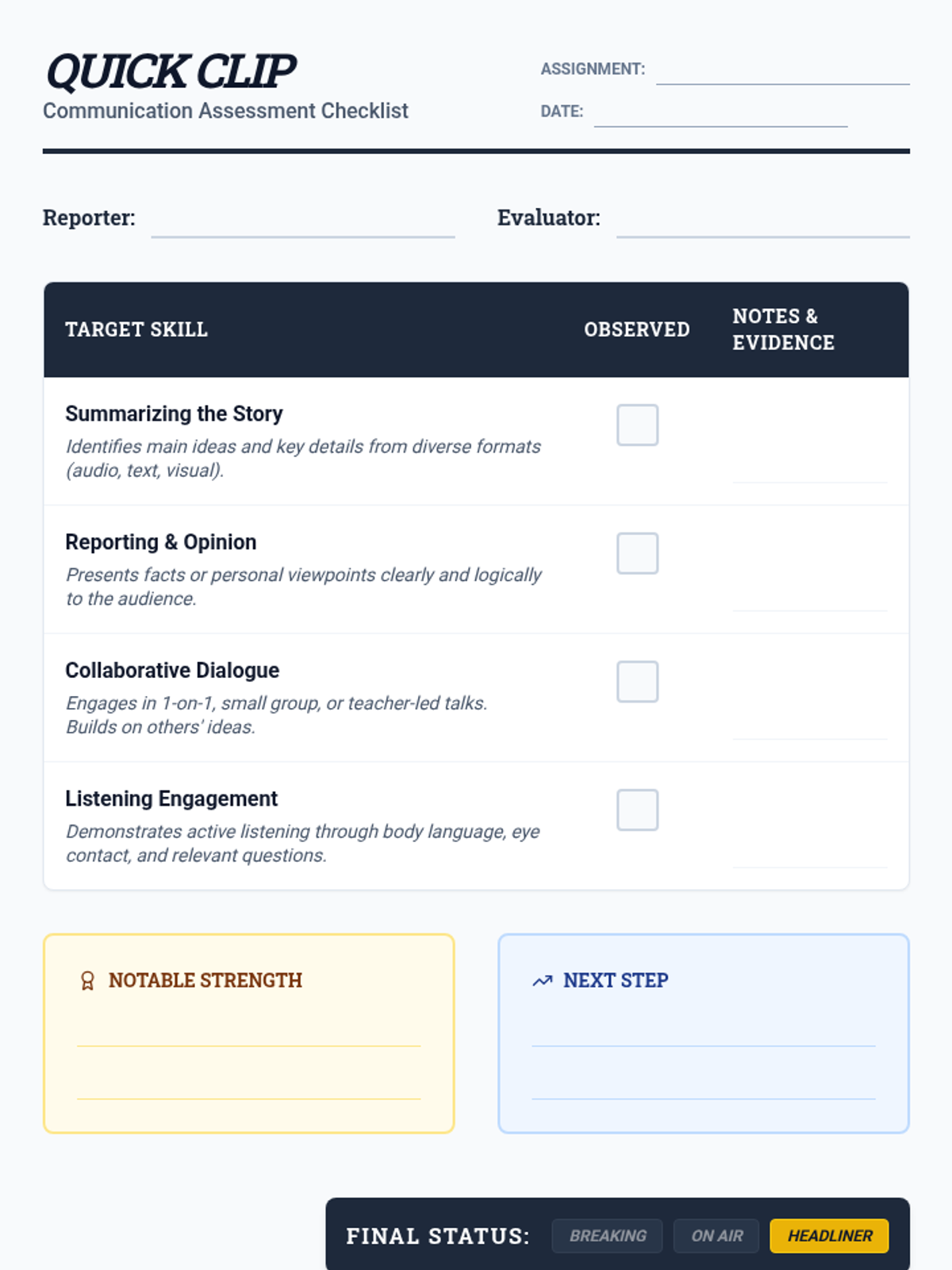Image resolution: width=952 pixels, height=1270 pixels.
Task: Click the trending arrow icon beside Next Step
Action: coord(543,981)
